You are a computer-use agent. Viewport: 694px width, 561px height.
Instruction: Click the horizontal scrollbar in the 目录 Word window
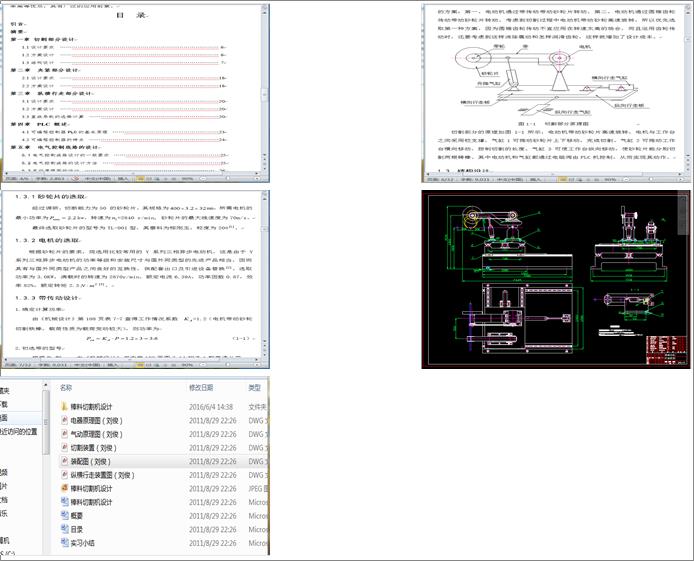click(x=132, y=173)
